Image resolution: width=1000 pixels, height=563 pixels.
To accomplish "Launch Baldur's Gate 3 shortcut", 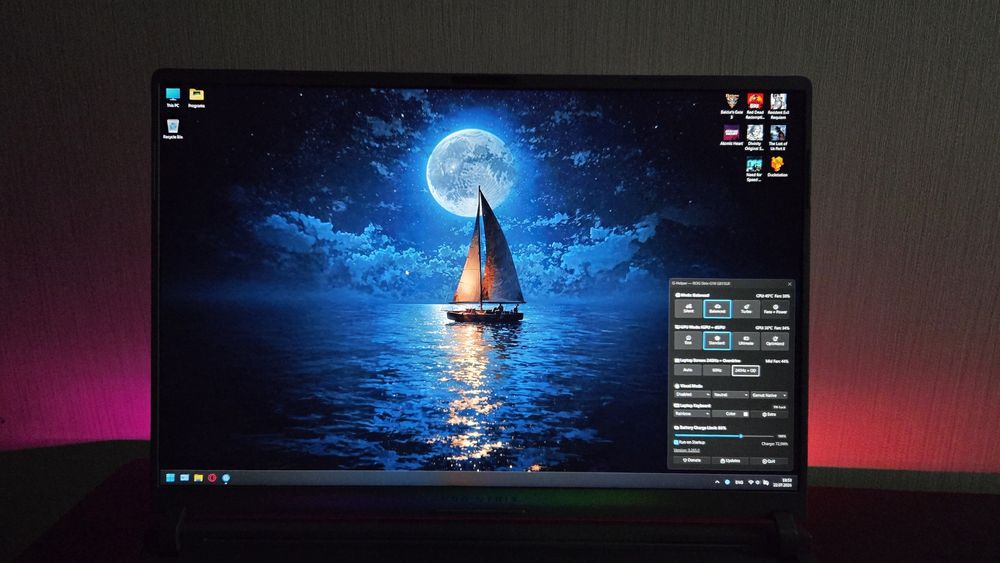I will [732, 106].
